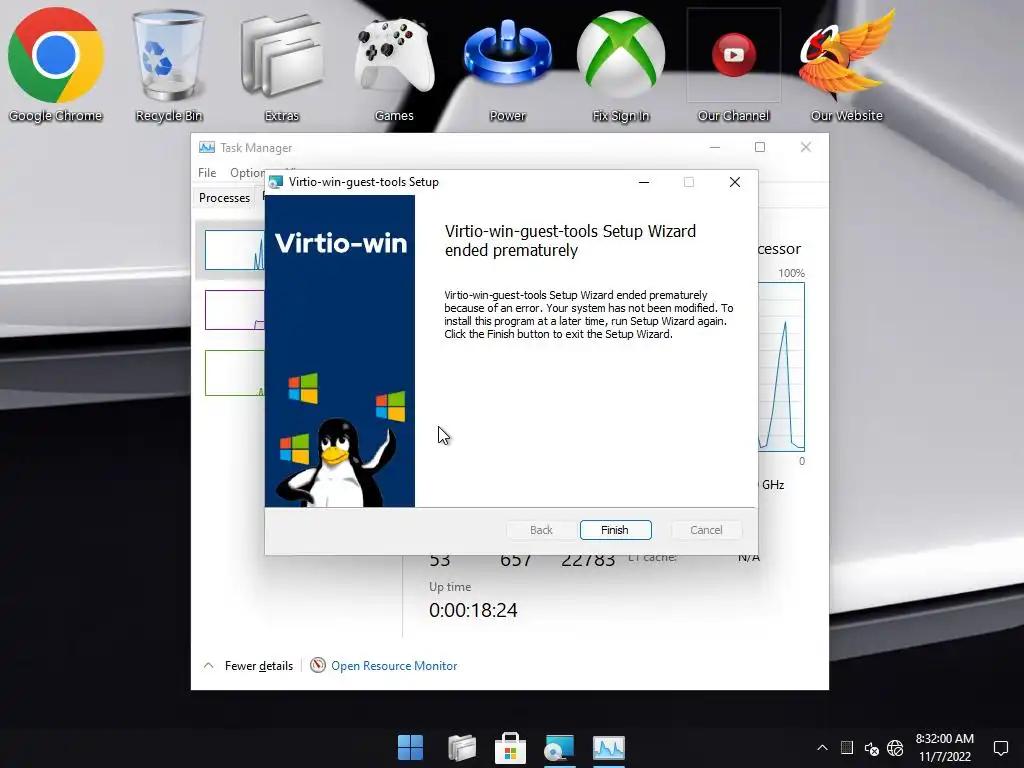Switch to Processes tab in Task Manager

pyautogui.click(x=224, y=197)
